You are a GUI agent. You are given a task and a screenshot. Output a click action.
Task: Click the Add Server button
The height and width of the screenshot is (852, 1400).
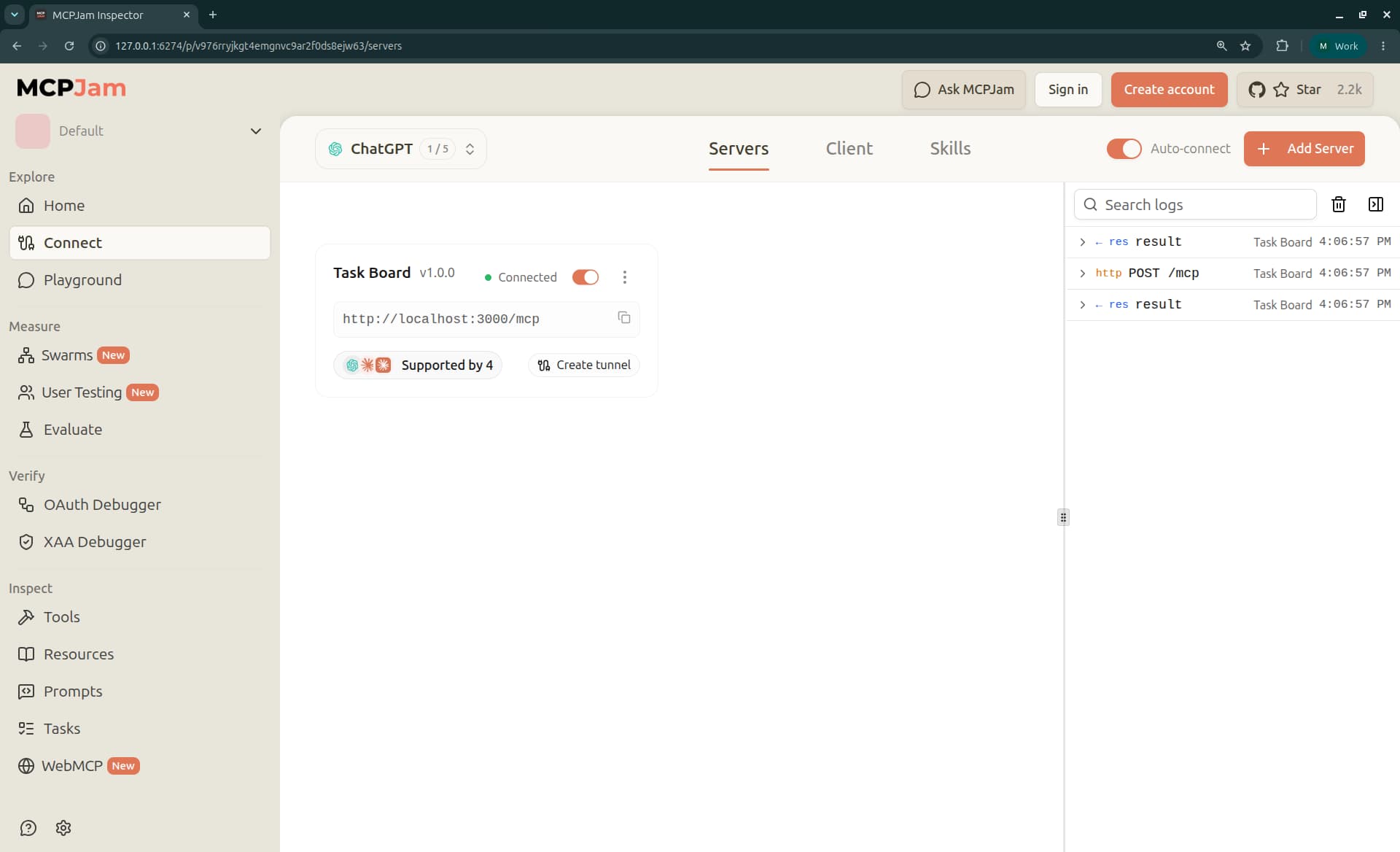[x=1304, y=149]
